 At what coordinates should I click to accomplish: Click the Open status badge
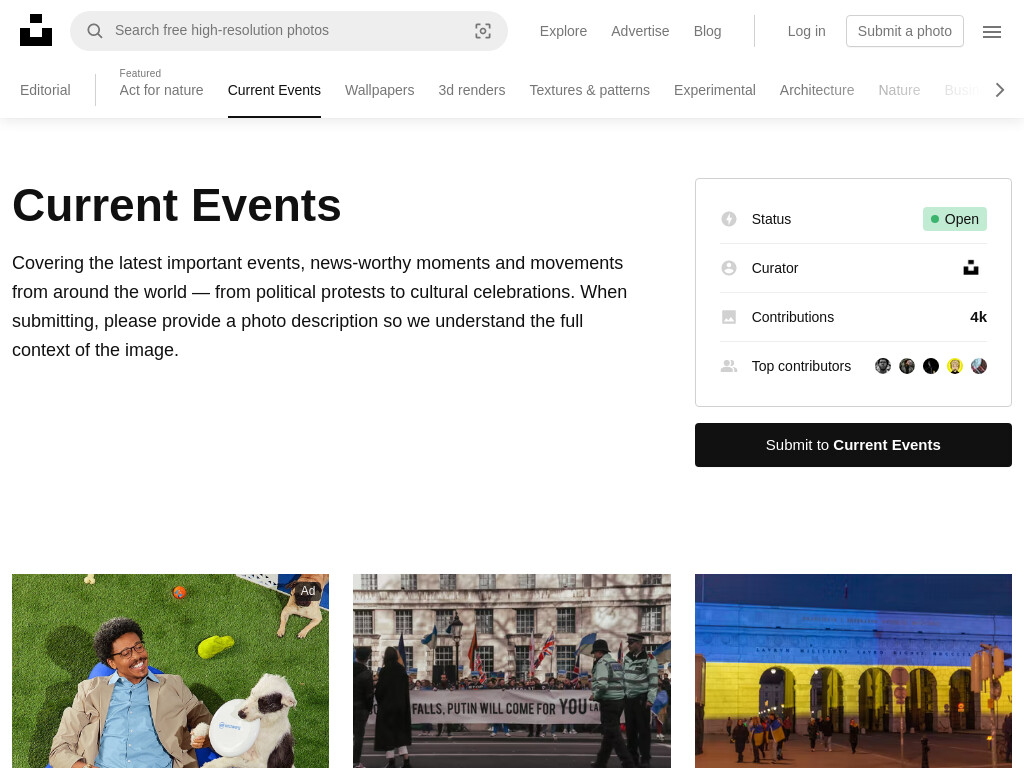[954, 219]
